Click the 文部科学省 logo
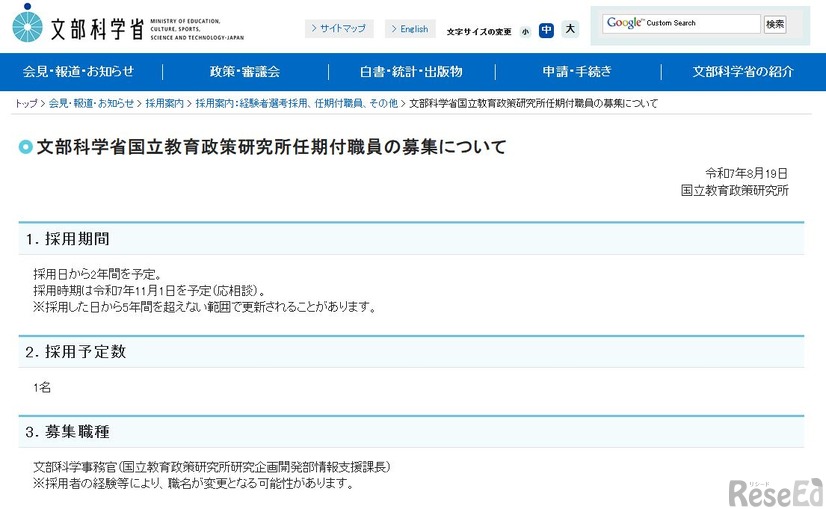 coord(128,24)
